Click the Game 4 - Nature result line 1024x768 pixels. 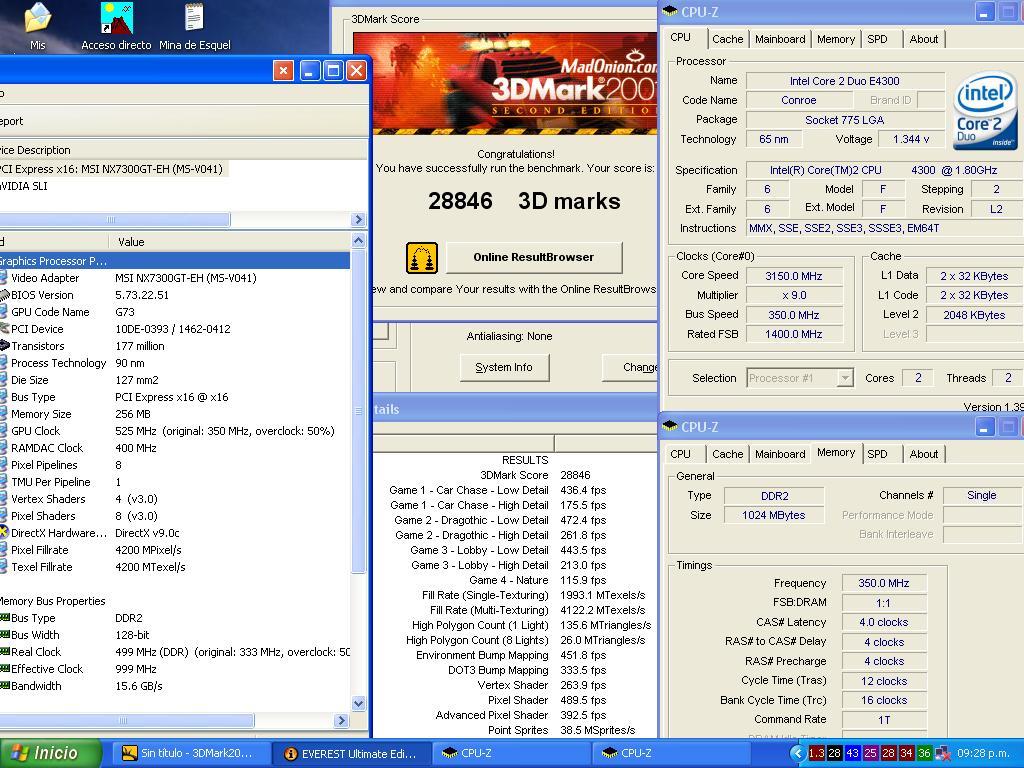pyautogui.click(x=537, y=580)
